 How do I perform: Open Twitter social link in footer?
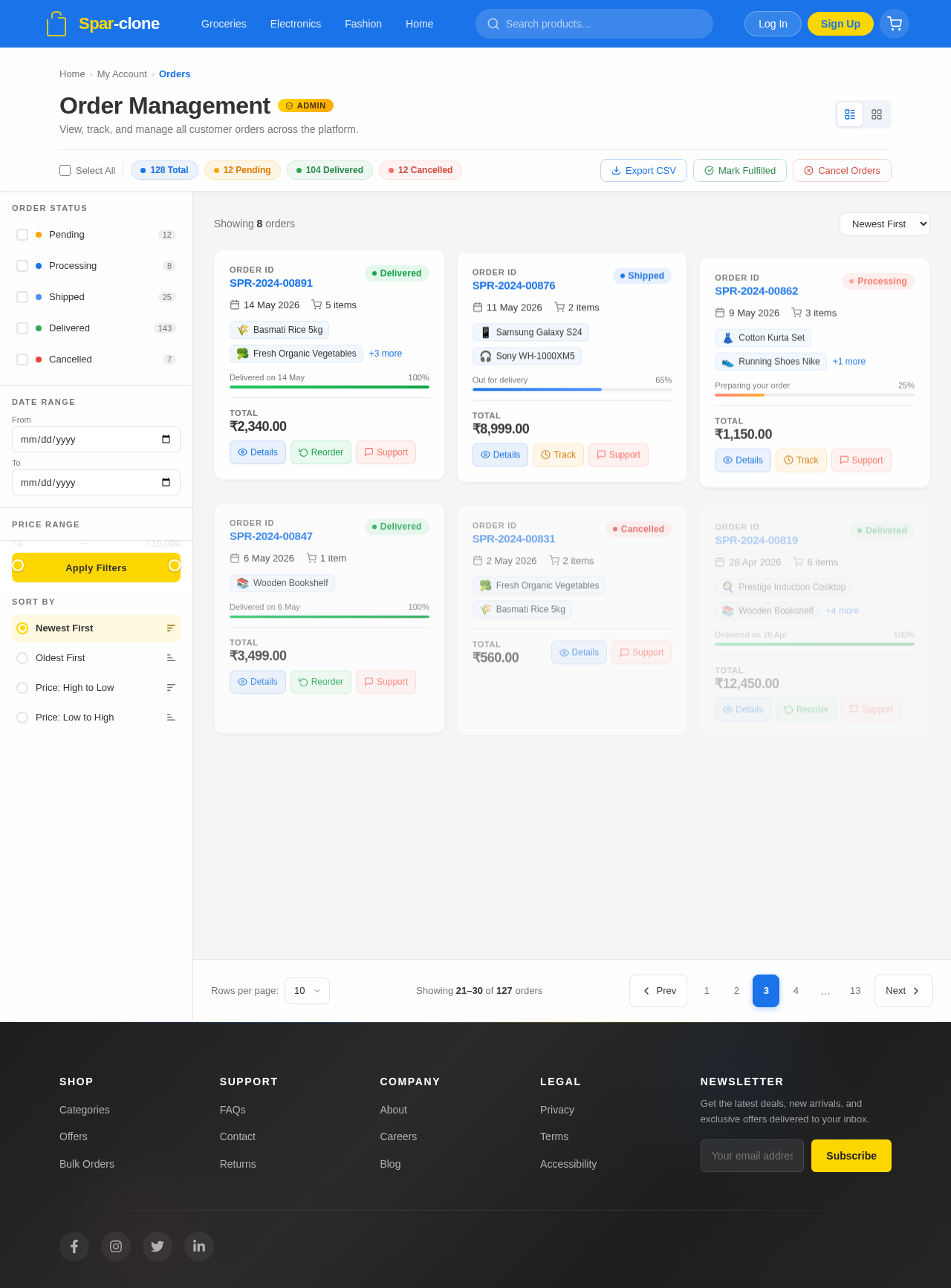158,1246
